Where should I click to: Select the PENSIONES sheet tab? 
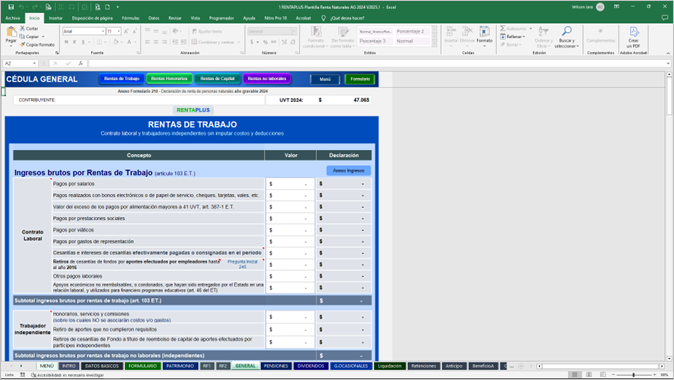pos(276,366)
